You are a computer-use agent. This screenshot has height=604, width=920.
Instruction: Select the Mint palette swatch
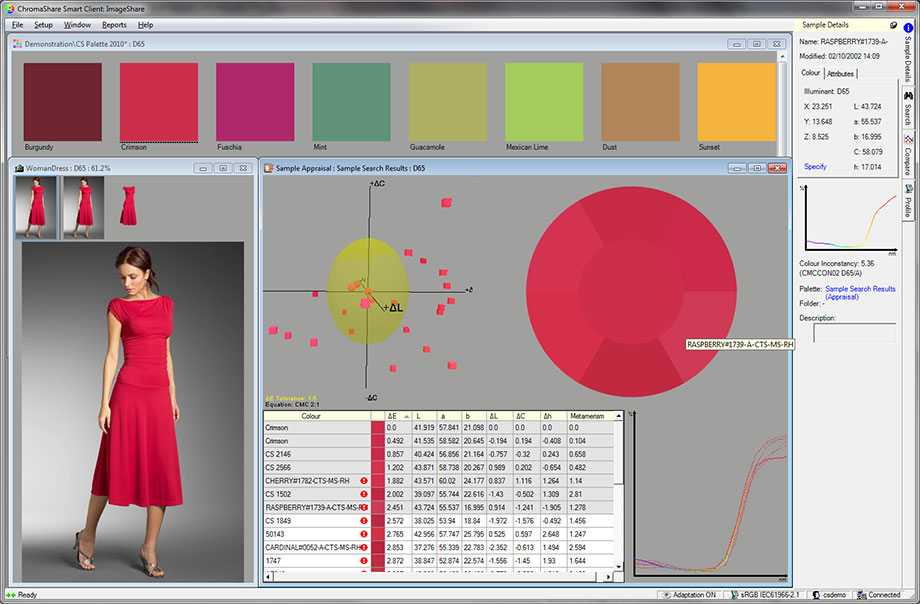point(351,102)
